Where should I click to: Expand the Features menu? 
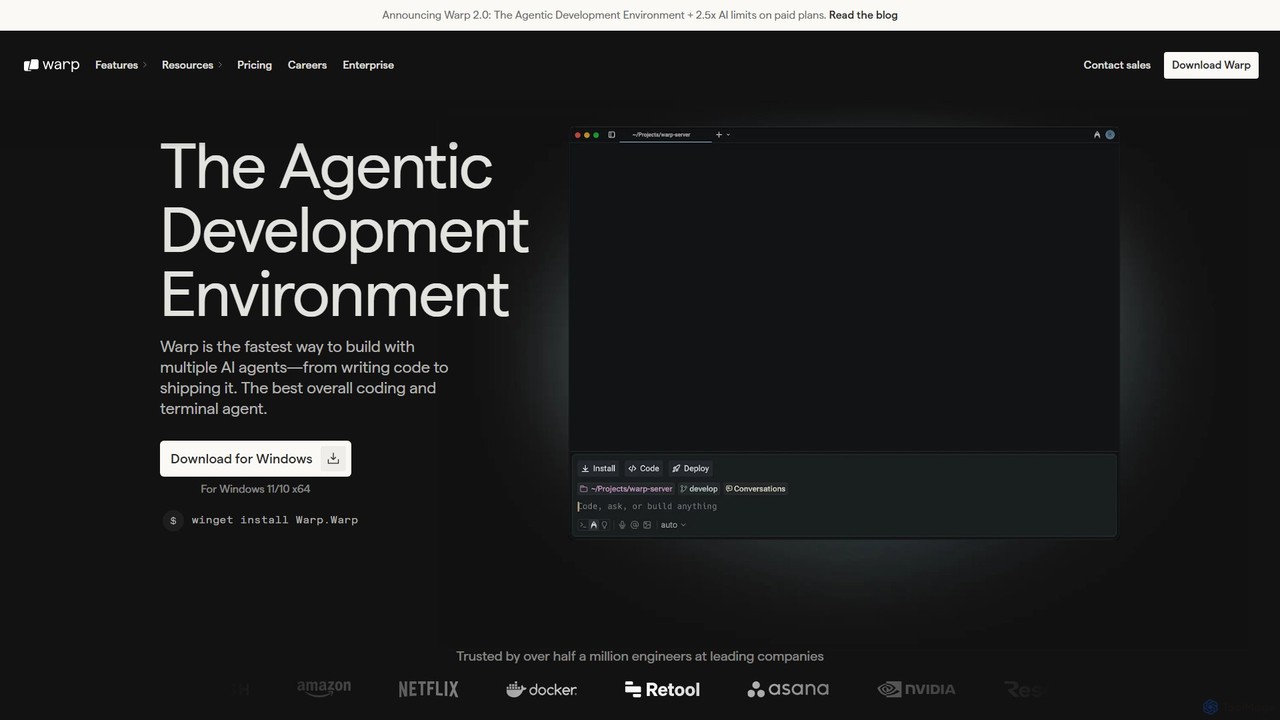[121, 65]
